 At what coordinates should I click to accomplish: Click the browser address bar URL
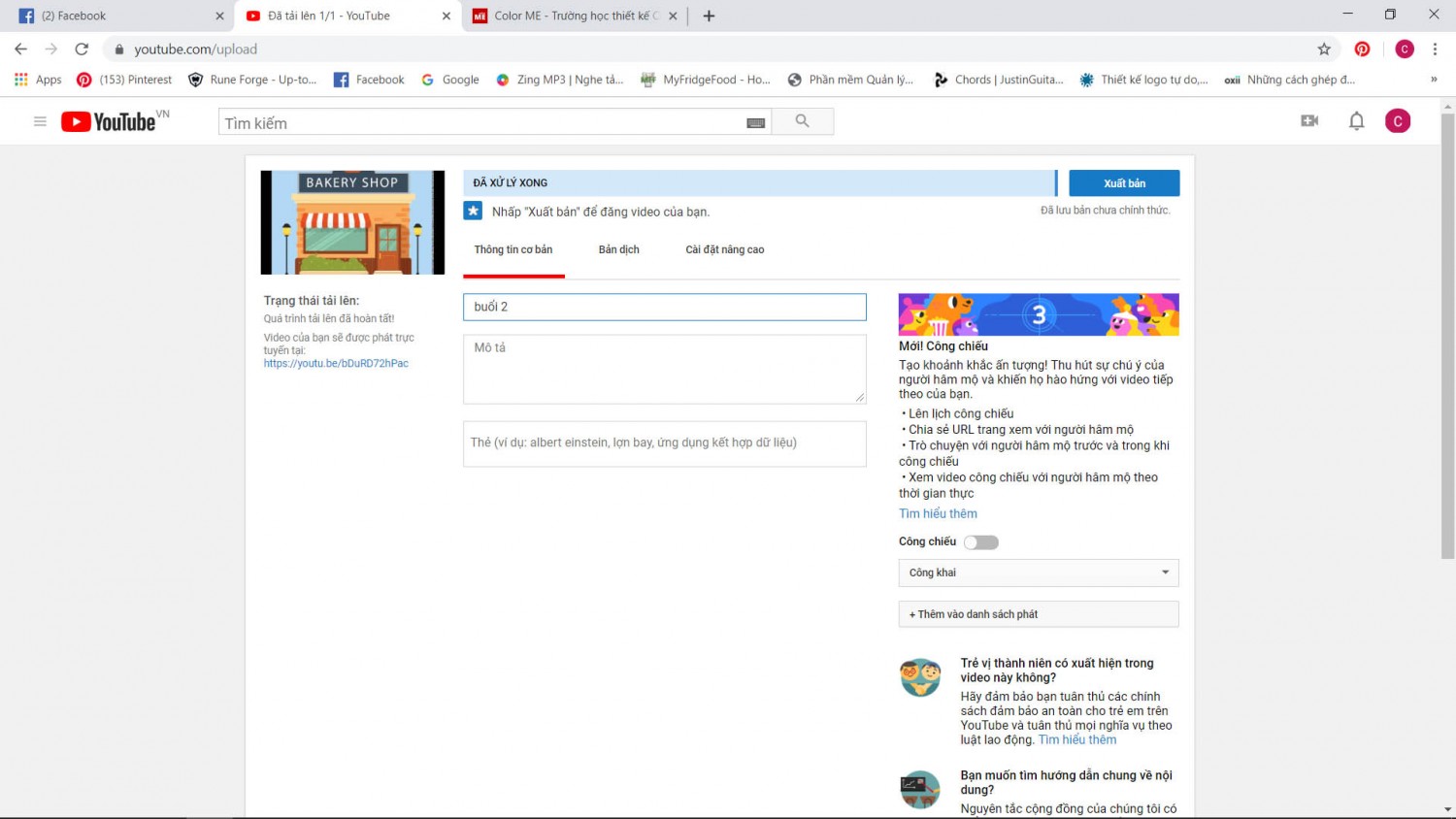[x=196, y=49]
